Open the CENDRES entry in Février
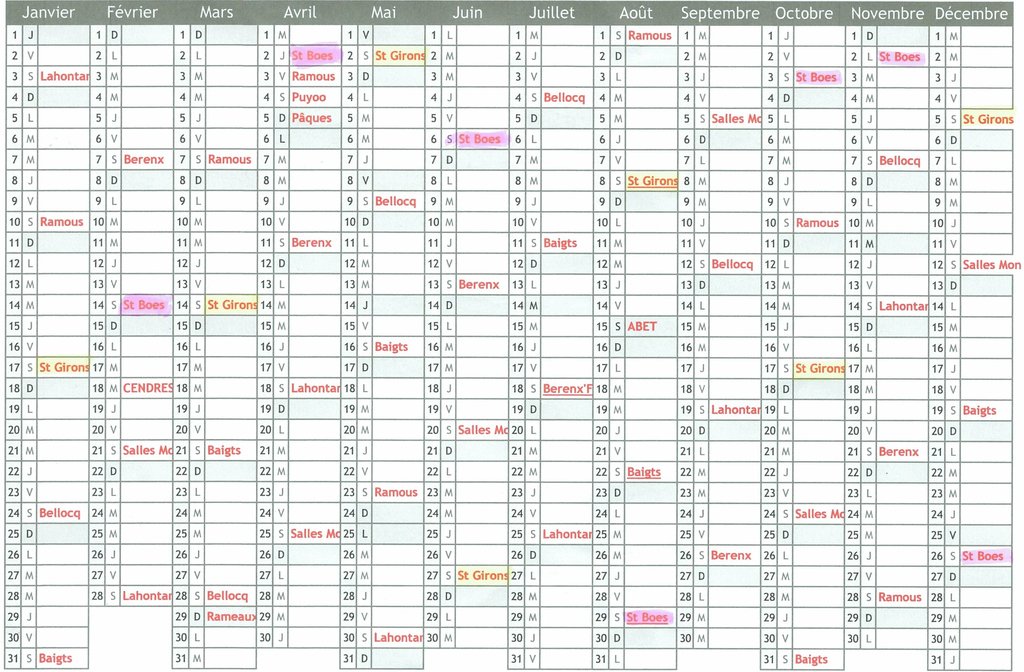Image resolution: width=1024 pixels, height=672 pixels. [x=147, y=388]
